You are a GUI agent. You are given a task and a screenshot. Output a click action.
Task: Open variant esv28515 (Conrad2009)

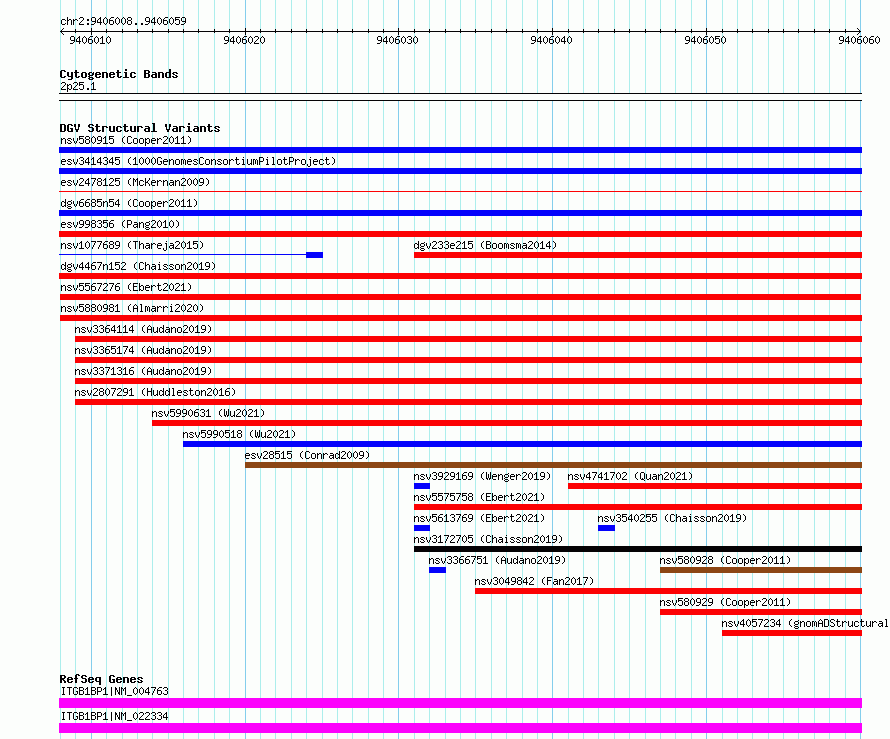307,455
